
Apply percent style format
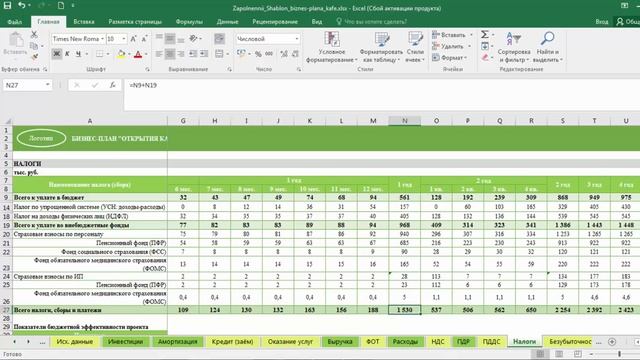(258, 54)
